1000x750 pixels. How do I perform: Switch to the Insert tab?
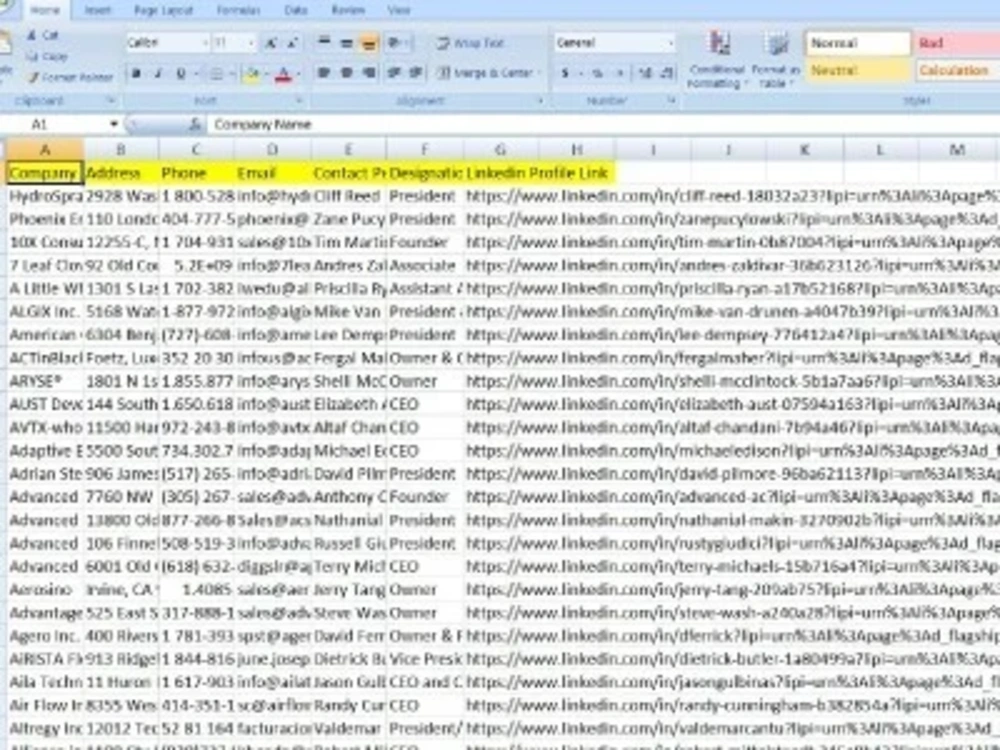click(x=98, y=10)
